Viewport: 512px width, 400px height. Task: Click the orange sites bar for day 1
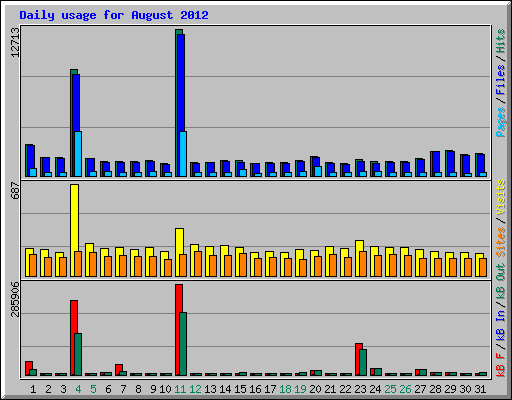33,265
